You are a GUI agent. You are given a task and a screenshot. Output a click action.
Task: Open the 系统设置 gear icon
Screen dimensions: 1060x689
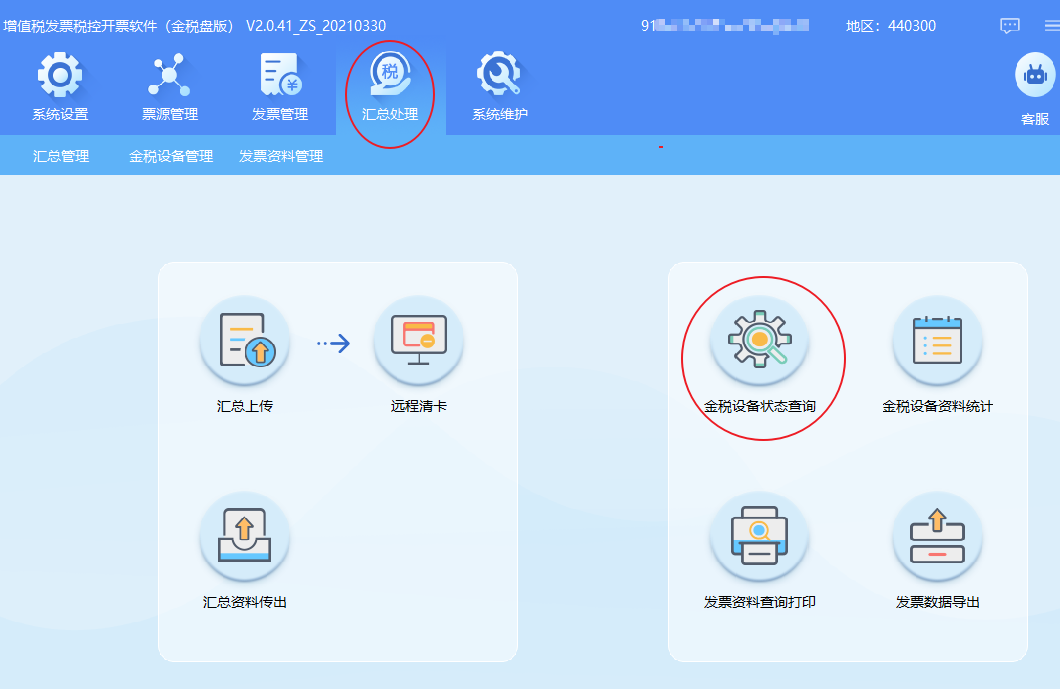pyautogui.click(x=60, y=74)
